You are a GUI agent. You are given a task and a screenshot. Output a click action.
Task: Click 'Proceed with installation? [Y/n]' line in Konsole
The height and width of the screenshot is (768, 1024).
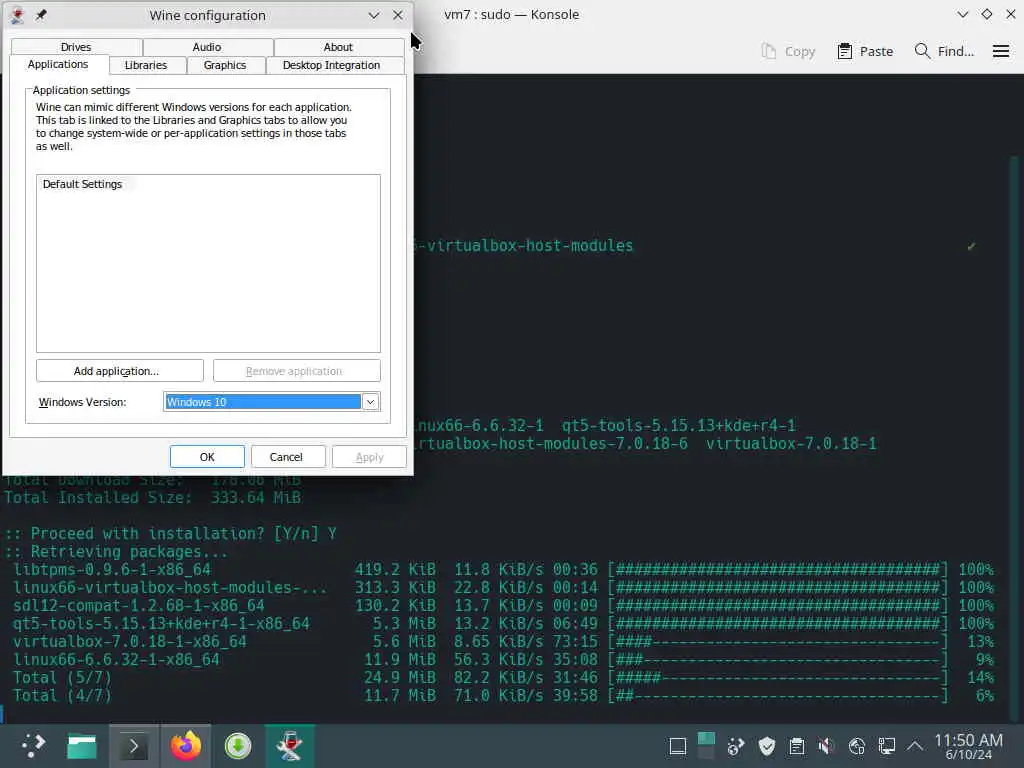(170, 534)
